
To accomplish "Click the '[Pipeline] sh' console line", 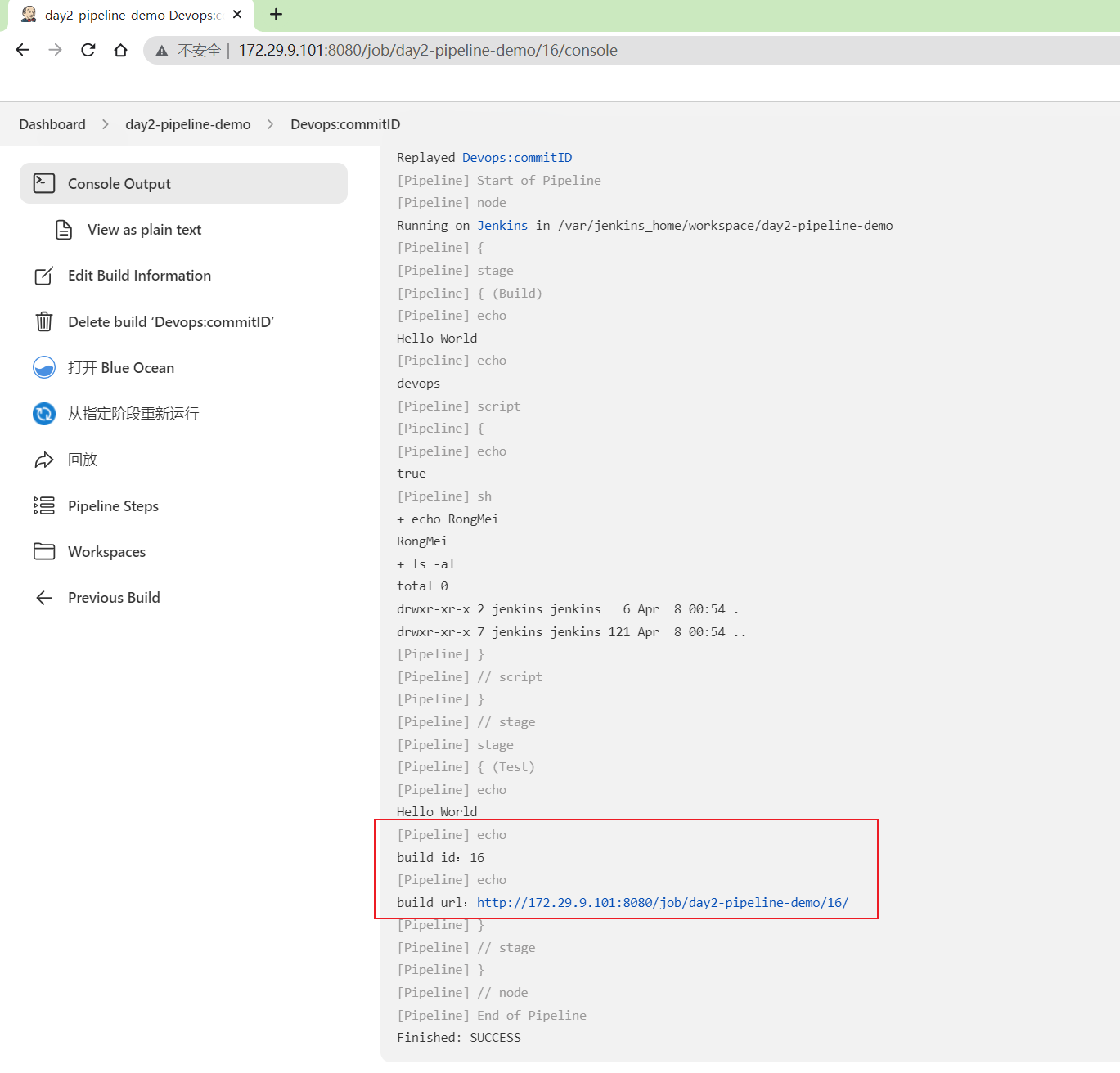I will (444, 496).
